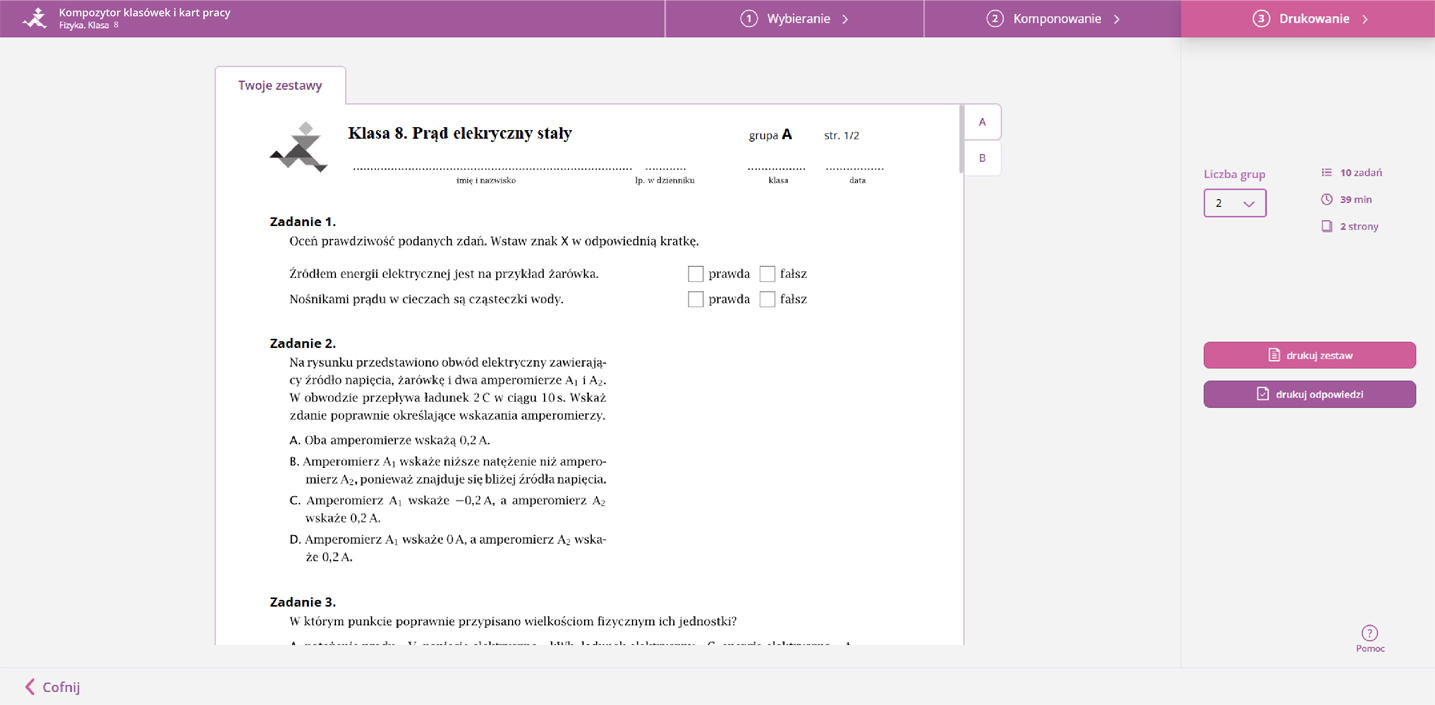The image size is (1435, 705).
Task: Click the Zadanie 2 description paragraph
Action: [448, 388]
